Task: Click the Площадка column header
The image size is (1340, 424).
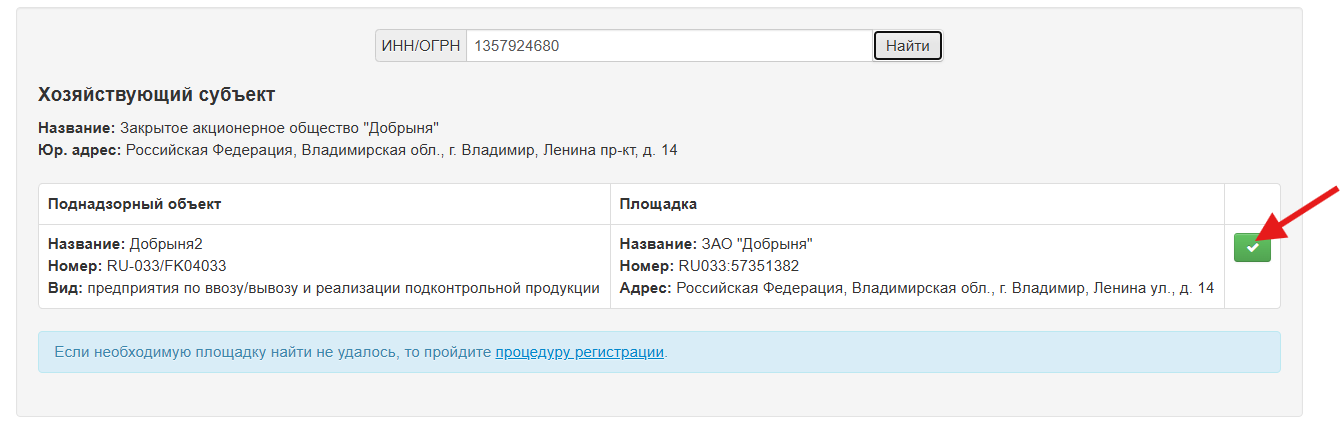Action: click(658, 204)
